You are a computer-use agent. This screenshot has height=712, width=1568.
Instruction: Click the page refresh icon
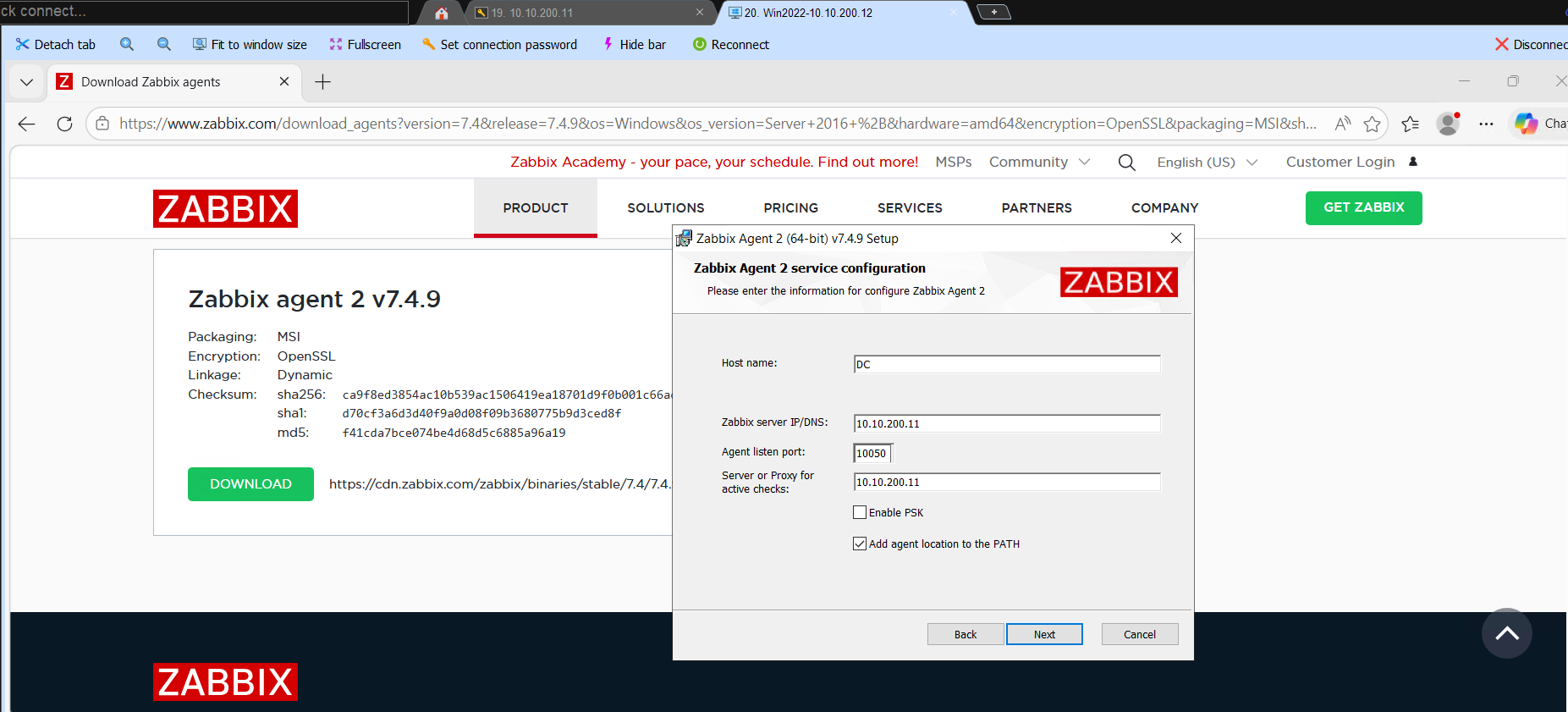coord(64,124)
